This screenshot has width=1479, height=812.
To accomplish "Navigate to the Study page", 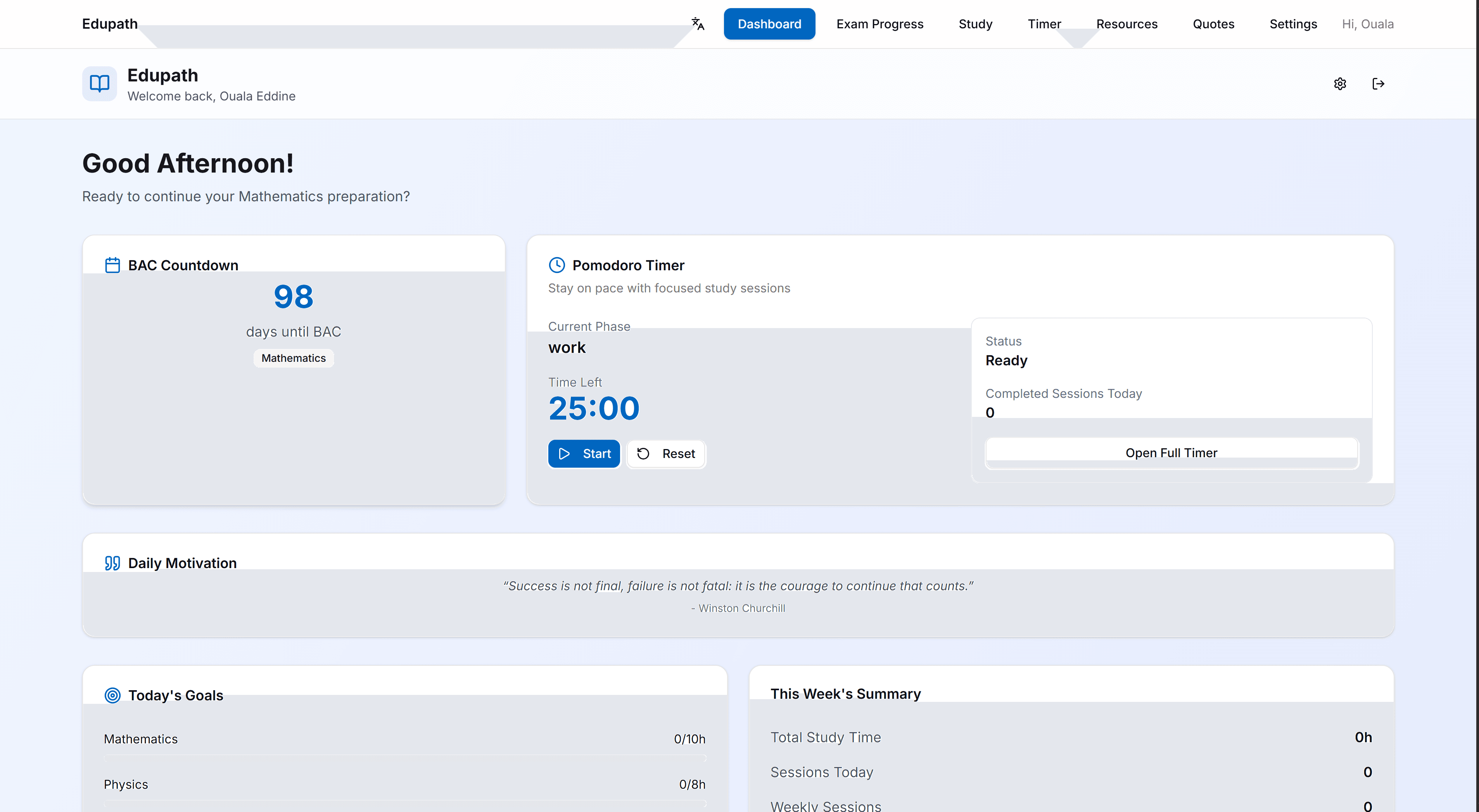I will pyautogui.click(x=976, y=24).
